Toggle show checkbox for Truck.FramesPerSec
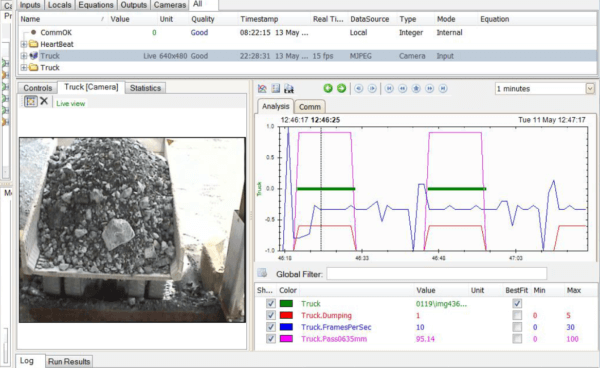 coord(271,327)
